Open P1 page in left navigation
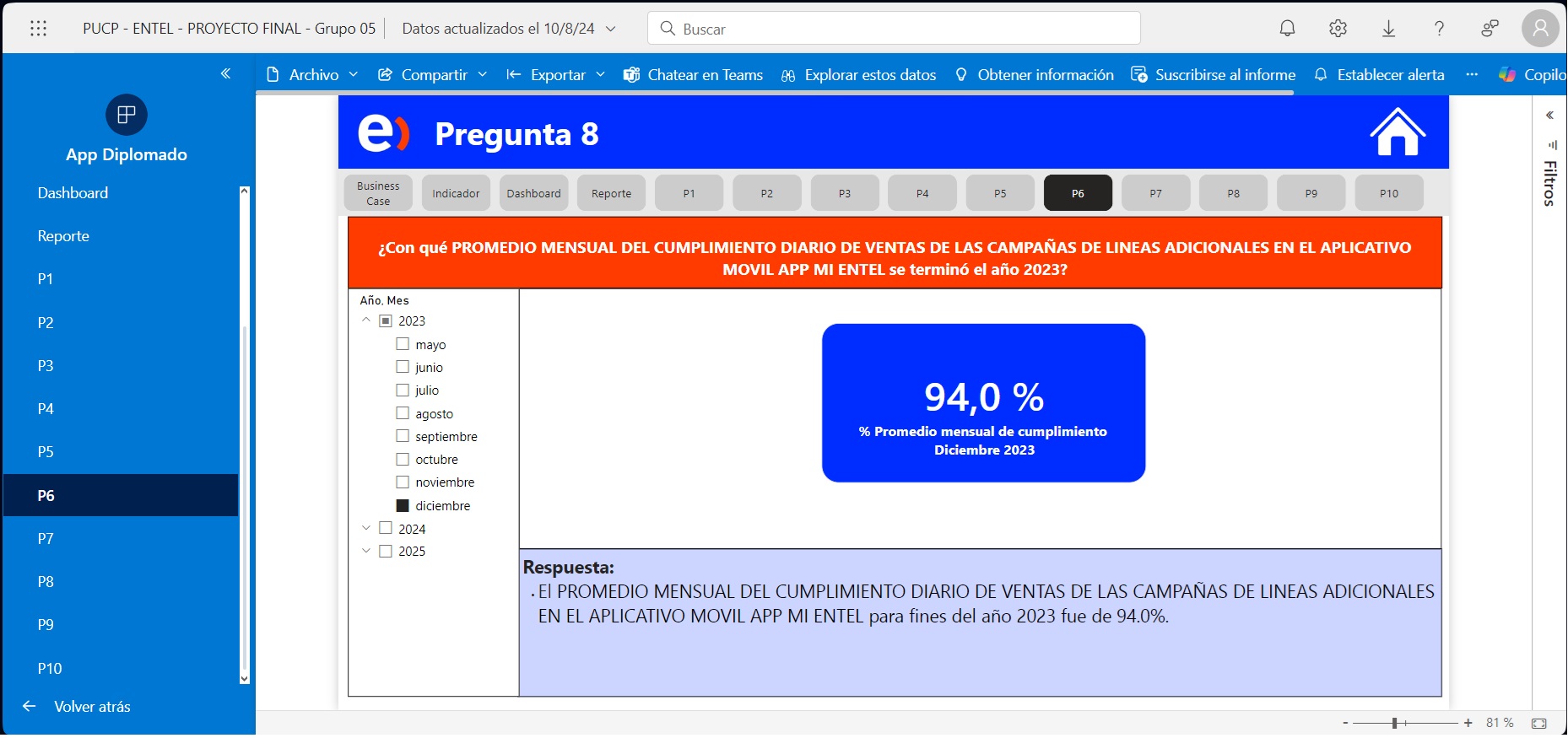Screen dimensions: 1568x738 click(x=122, y=279)
